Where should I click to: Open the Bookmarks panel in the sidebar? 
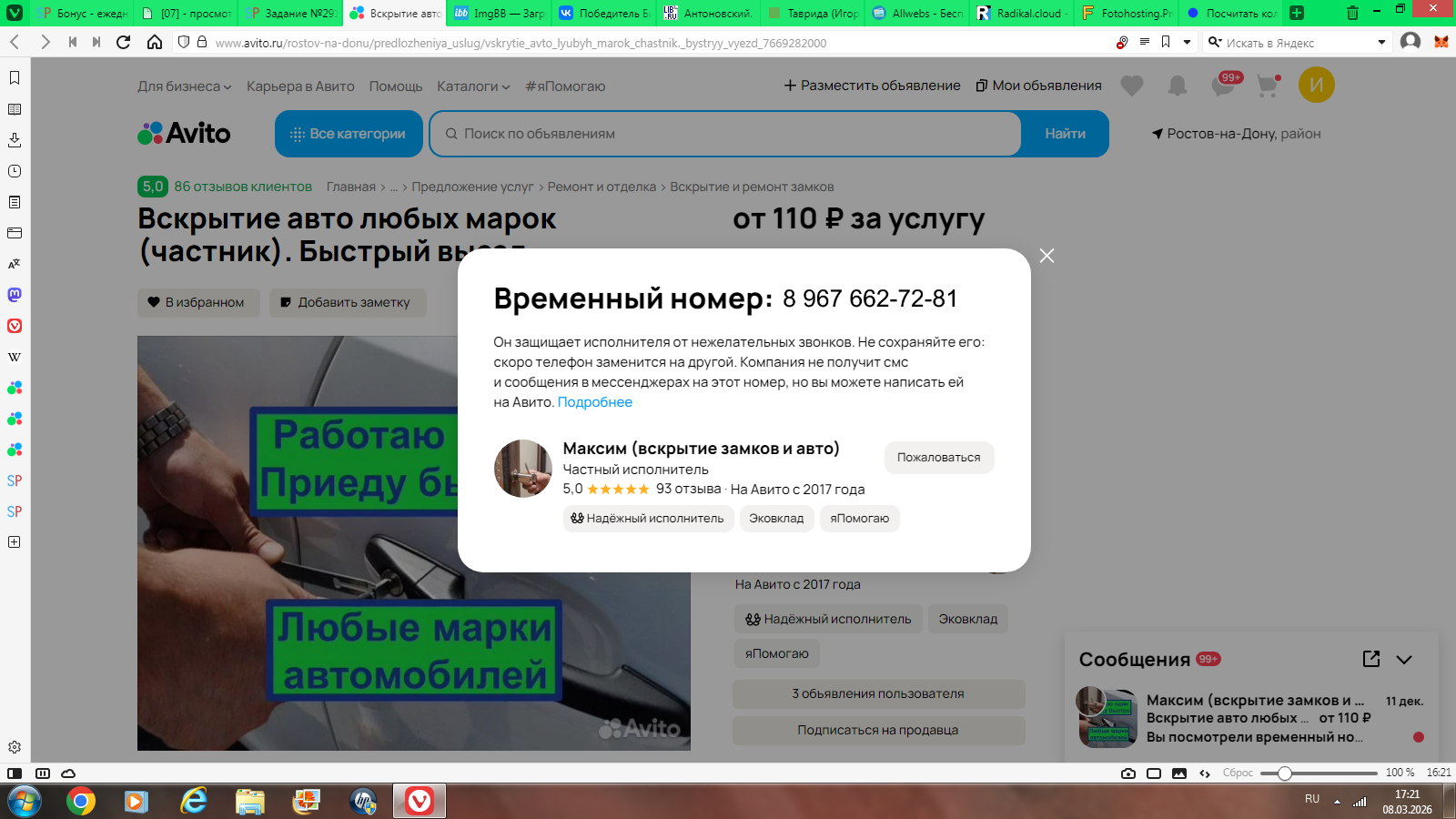coord(15,78)
